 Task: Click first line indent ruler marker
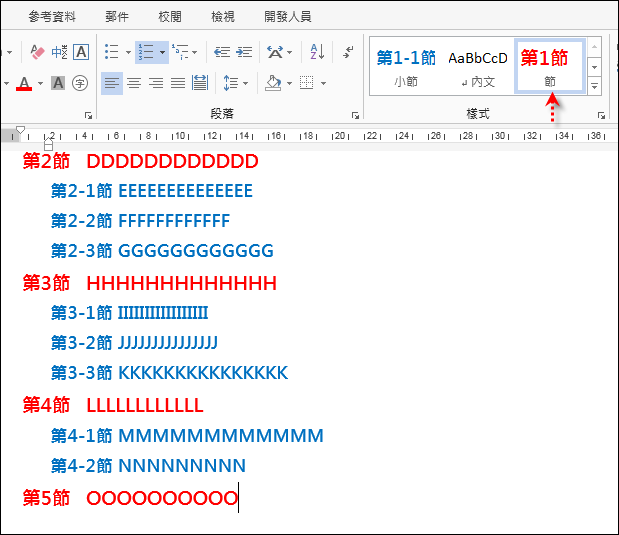(21, 130)
